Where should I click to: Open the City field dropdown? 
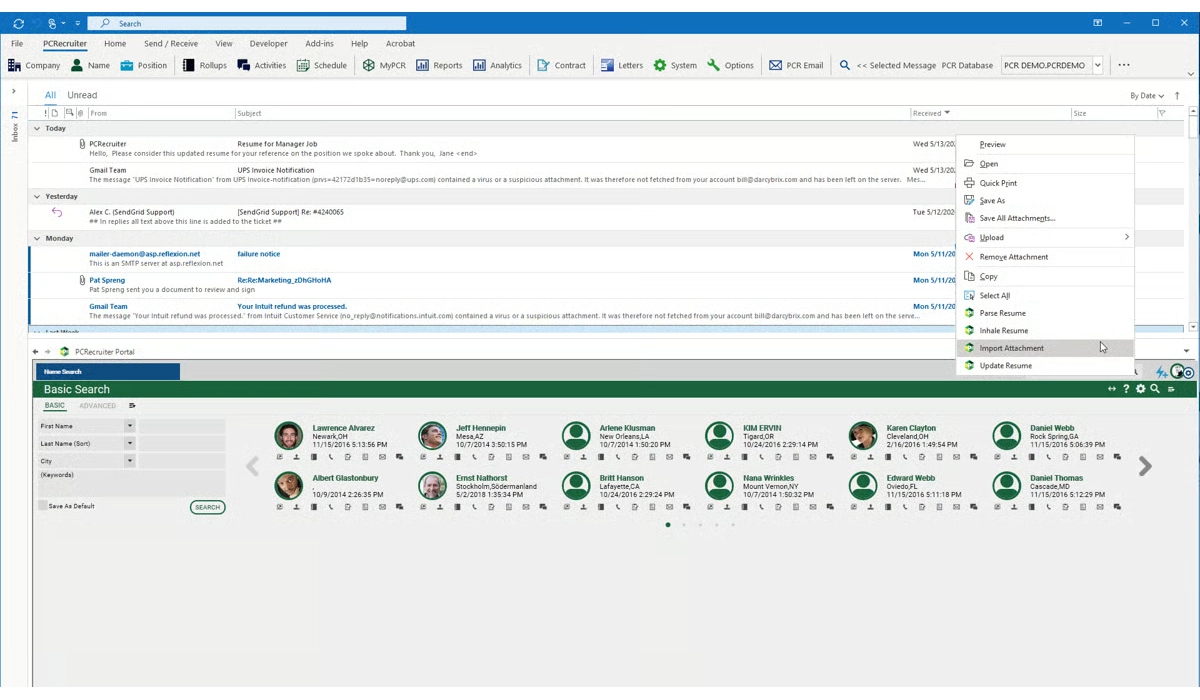129,461
